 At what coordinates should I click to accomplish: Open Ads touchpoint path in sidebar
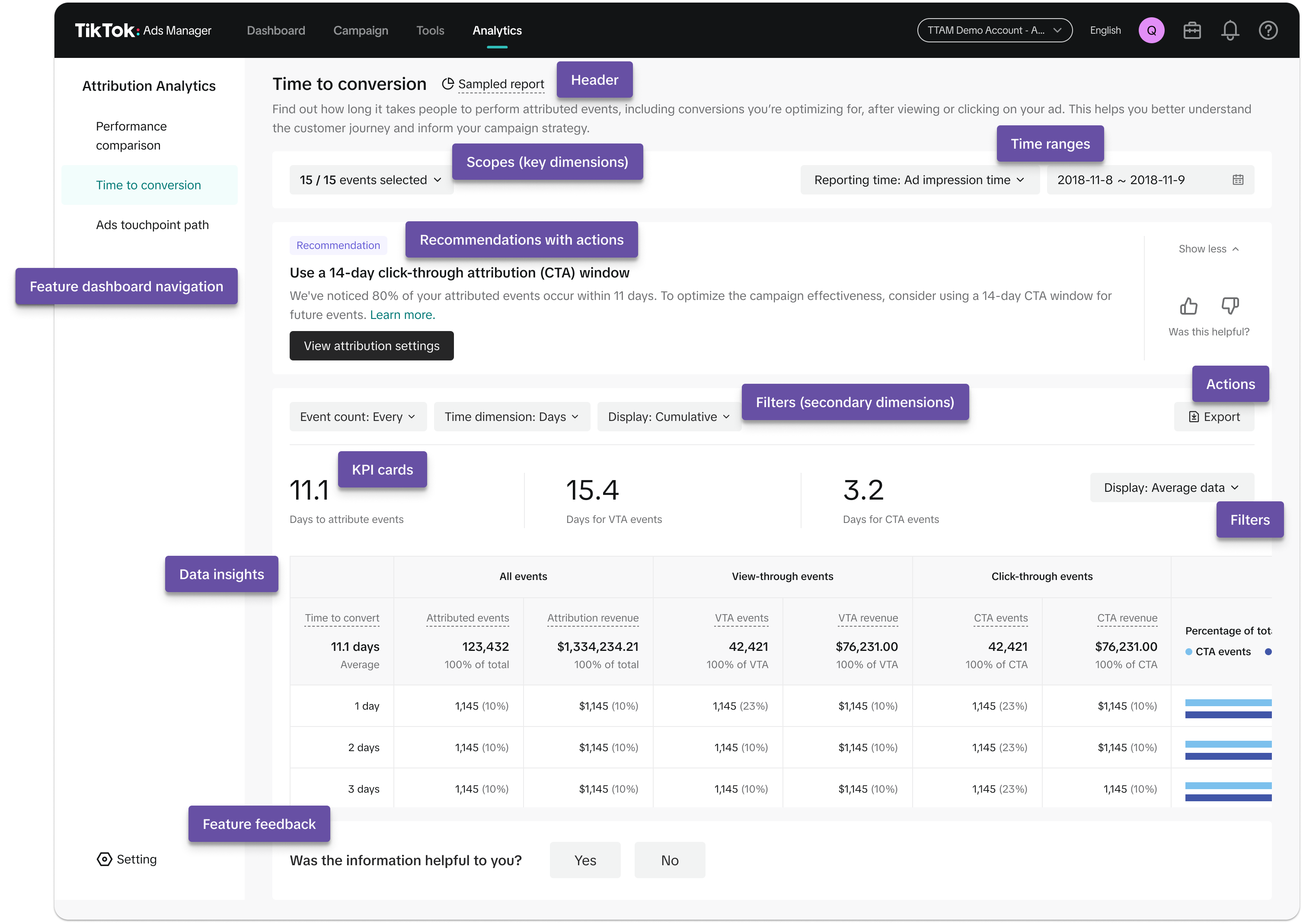[x=152, y=225]
